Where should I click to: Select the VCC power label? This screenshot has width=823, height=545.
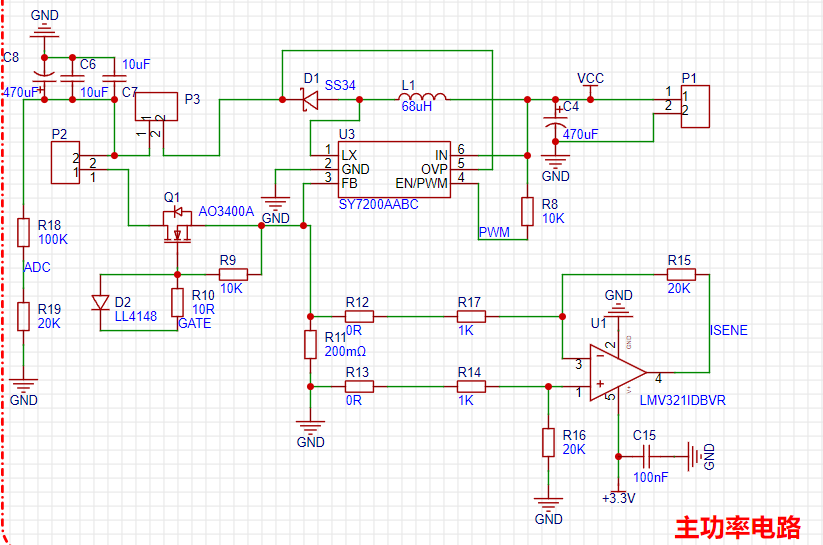(590, 79)
